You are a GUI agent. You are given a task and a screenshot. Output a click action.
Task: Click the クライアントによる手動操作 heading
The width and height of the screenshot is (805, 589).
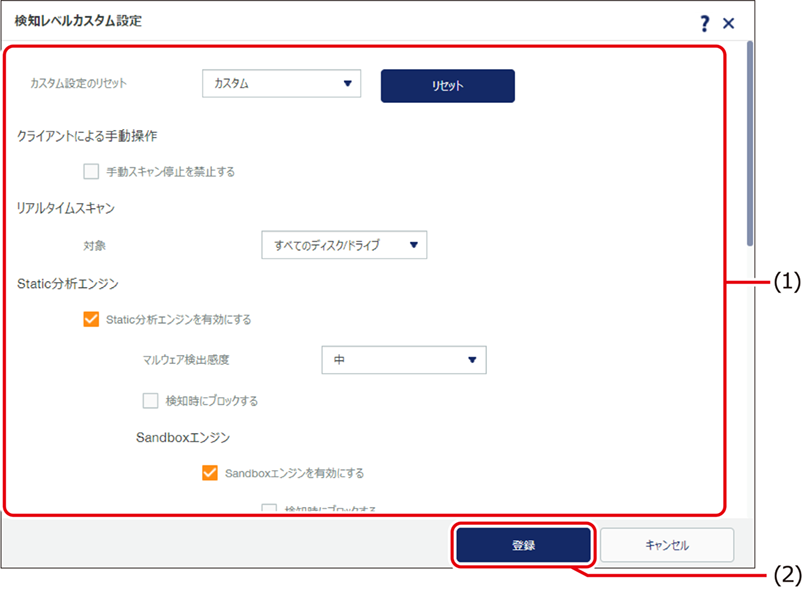87,136
